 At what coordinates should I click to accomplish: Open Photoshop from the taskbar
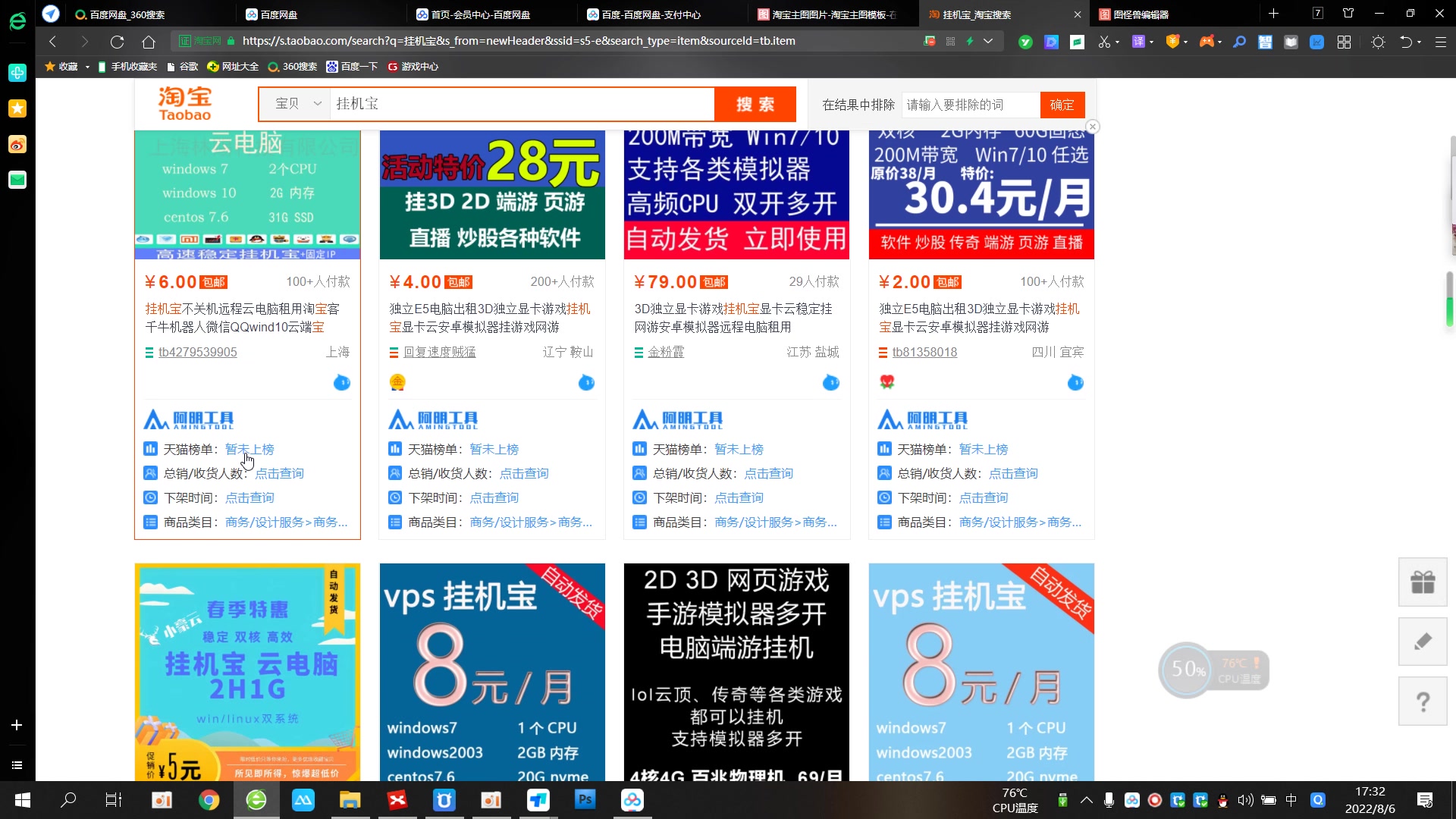[585, 800]
